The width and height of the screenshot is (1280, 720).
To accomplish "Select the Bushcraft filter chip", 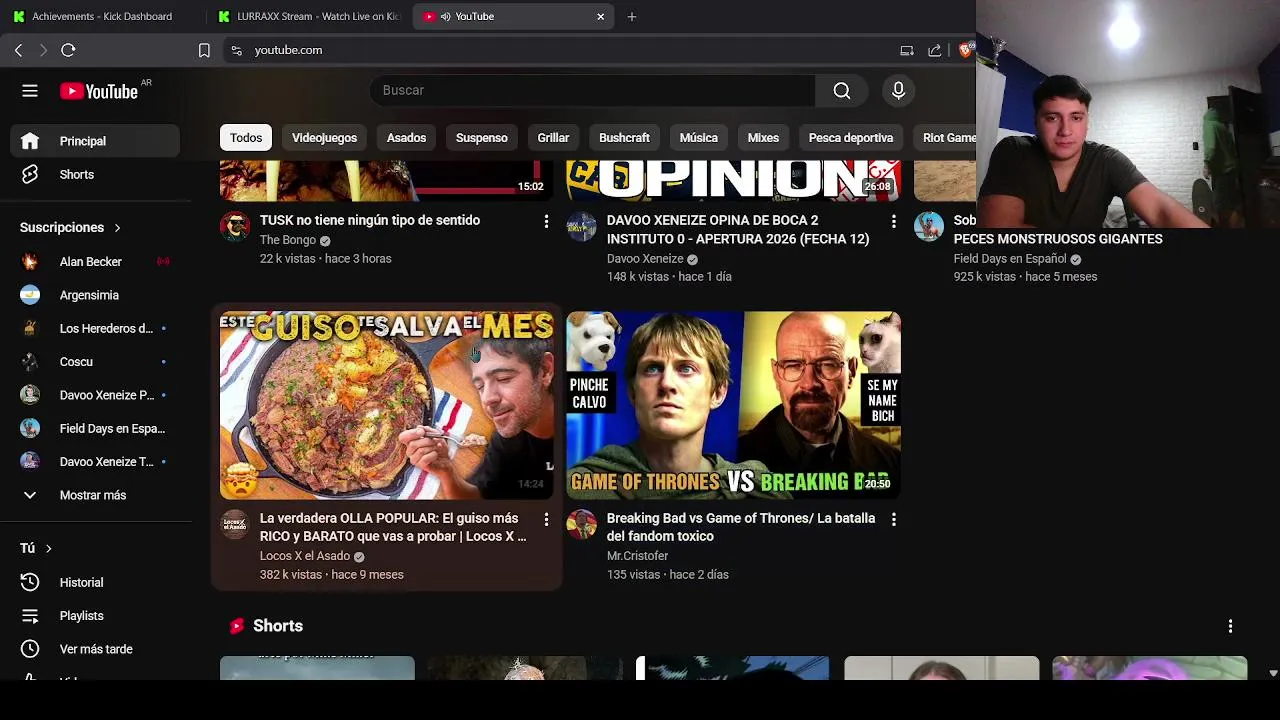I will [x=624, y=138].
